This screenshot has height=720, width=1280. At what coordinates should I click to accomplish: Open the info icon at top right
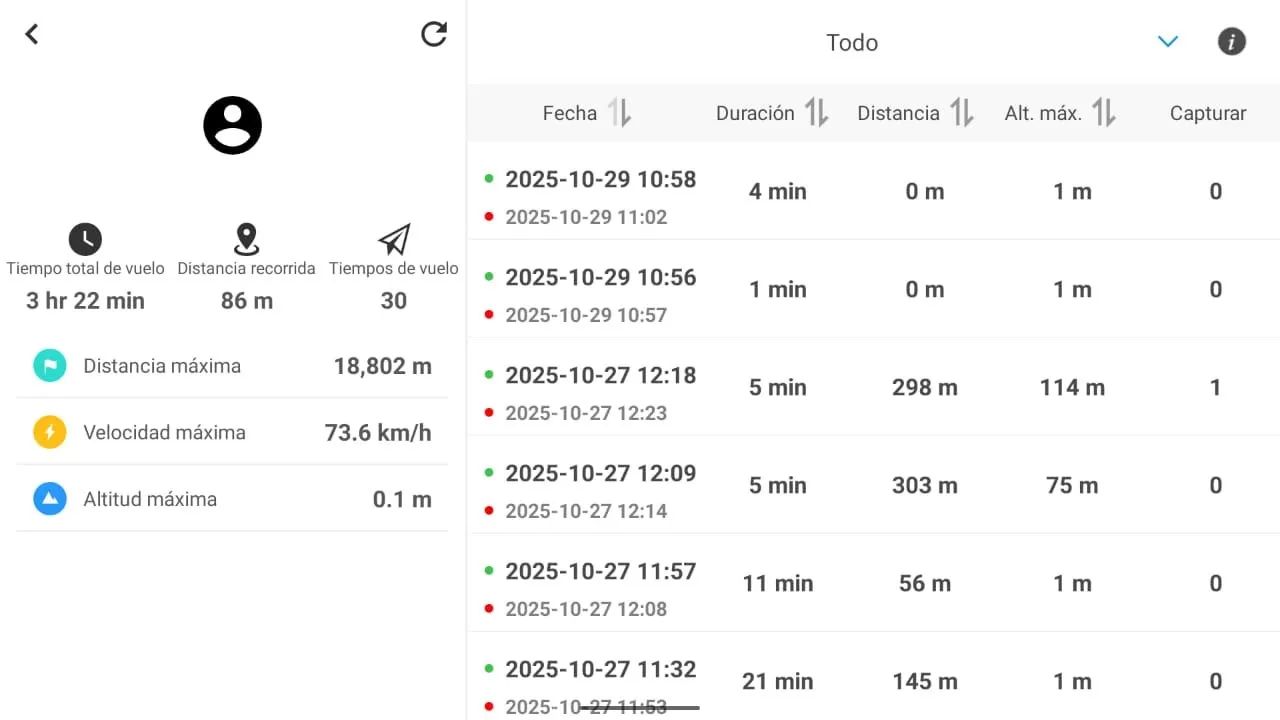[x=1231, y=41]
